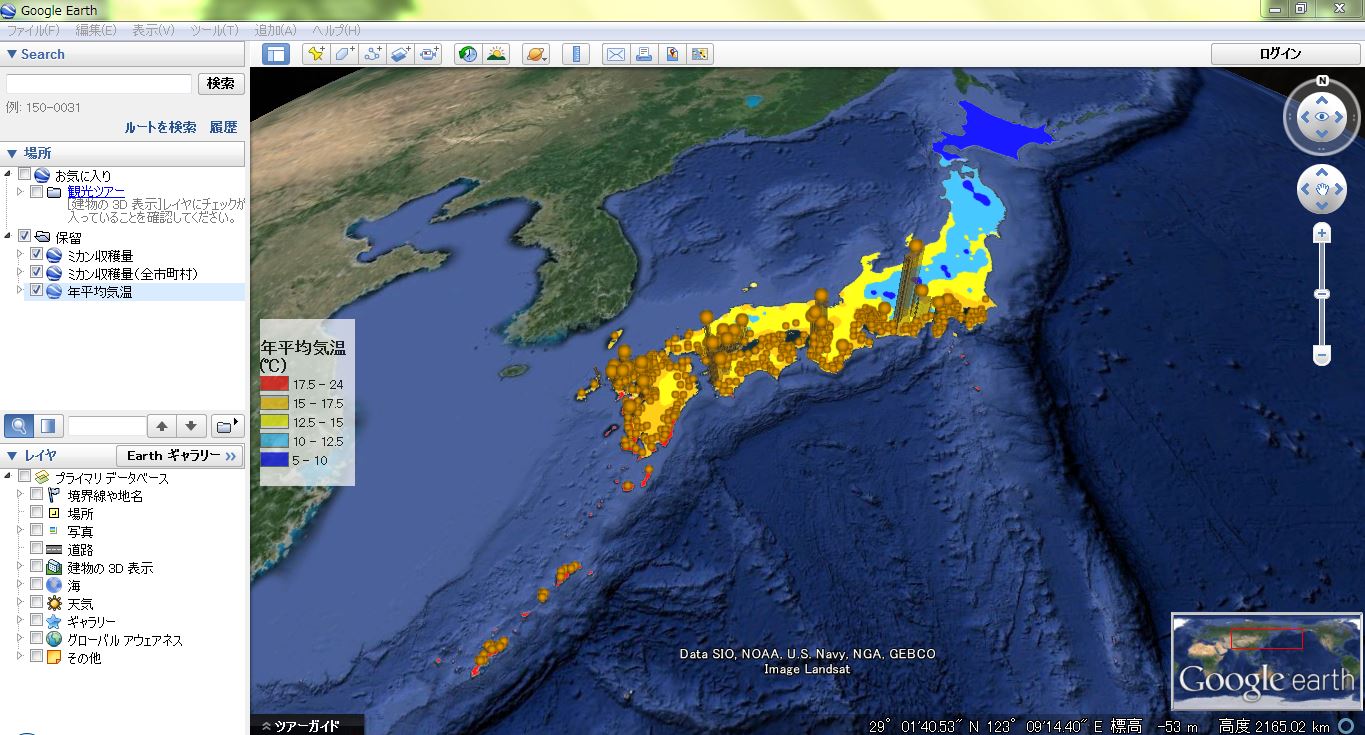Select the Add Path tool
Image resolution: width=1365 pixels, height=735 pixels.
[x=373, y=54]
